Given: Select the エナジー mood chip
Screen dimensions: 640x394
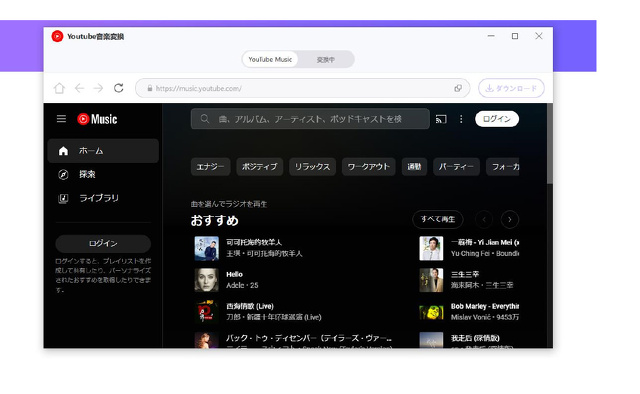Looking at the screenshot, I should [211, 167].
